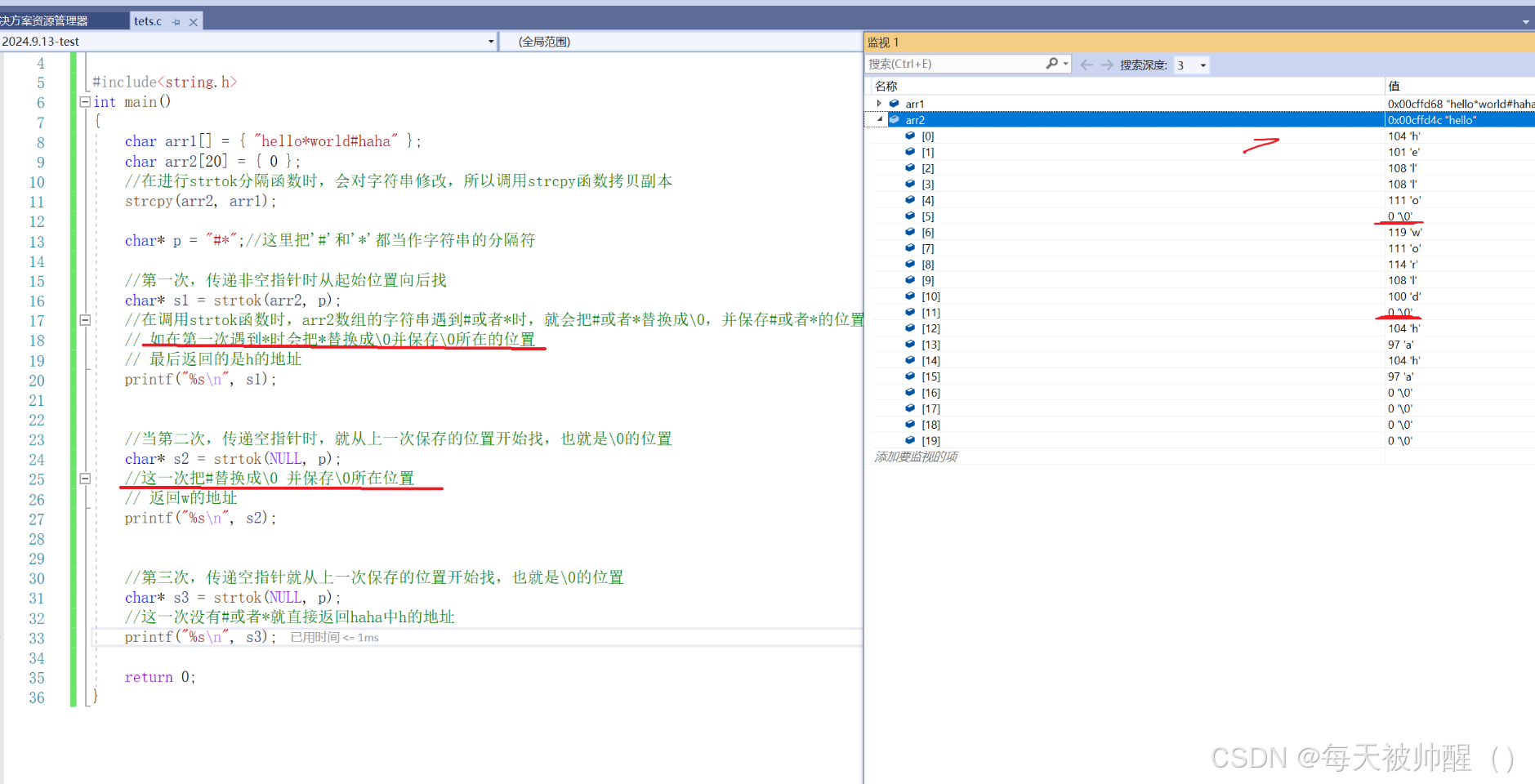The image size is (1535, 784).
Task: Select the arr2 watch row
Action: 1199,120
